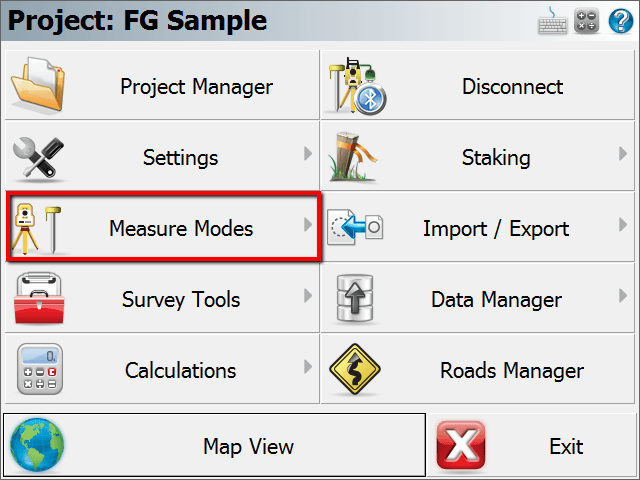
Task: Open the Measure Modes menu item
Action: 164,227
